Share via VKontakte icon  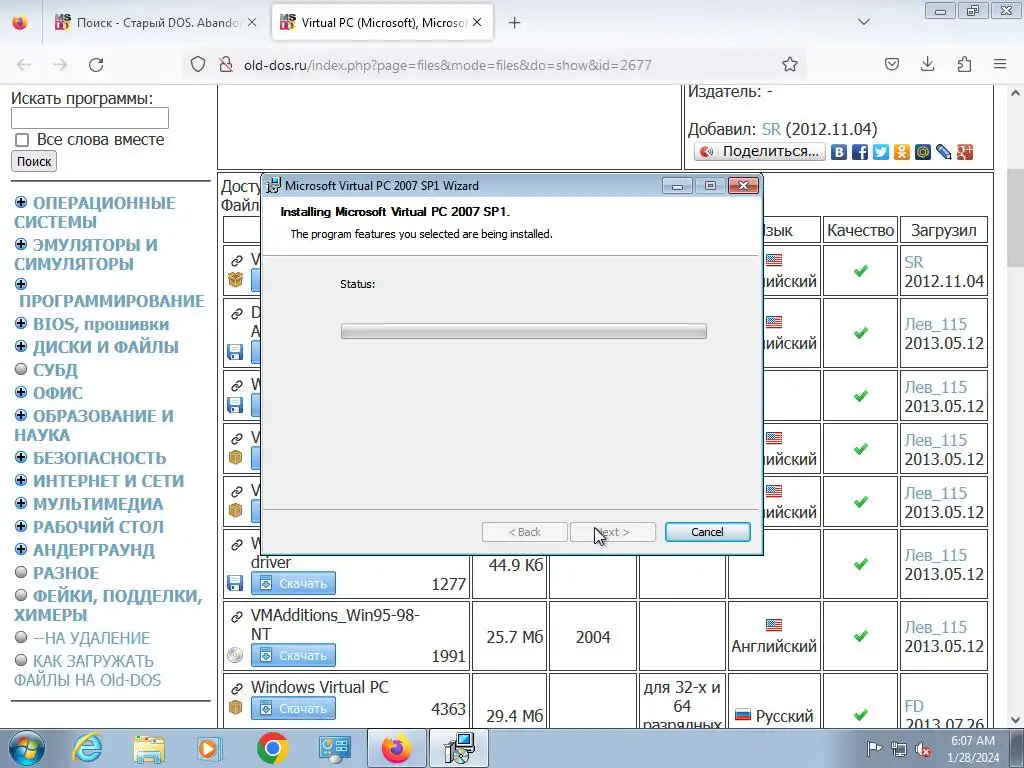(839, 152)
